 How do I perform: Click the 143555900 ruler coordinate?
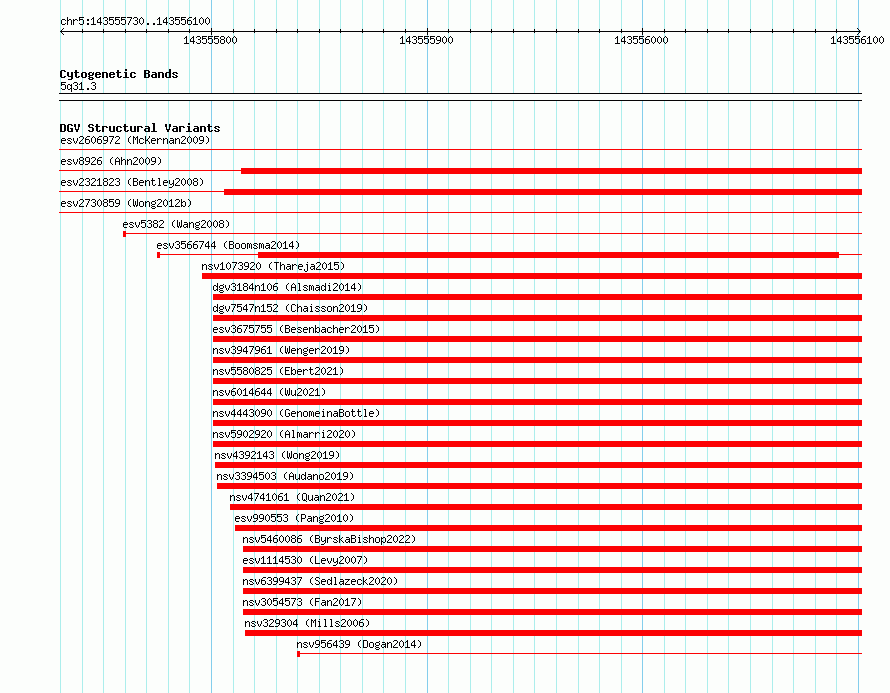[426, 40]
